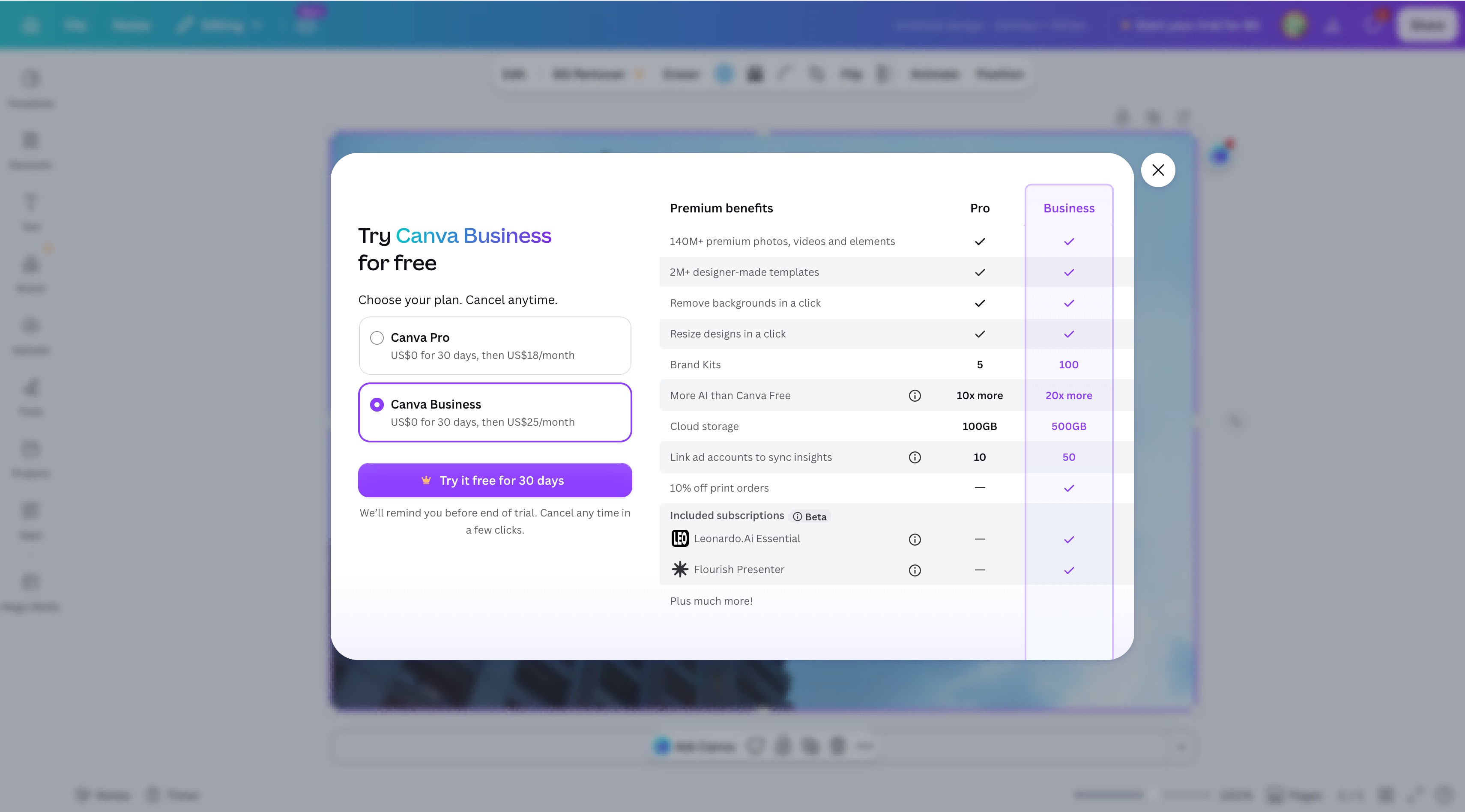Click the "100GB" cloud storage value

[979, 427]
